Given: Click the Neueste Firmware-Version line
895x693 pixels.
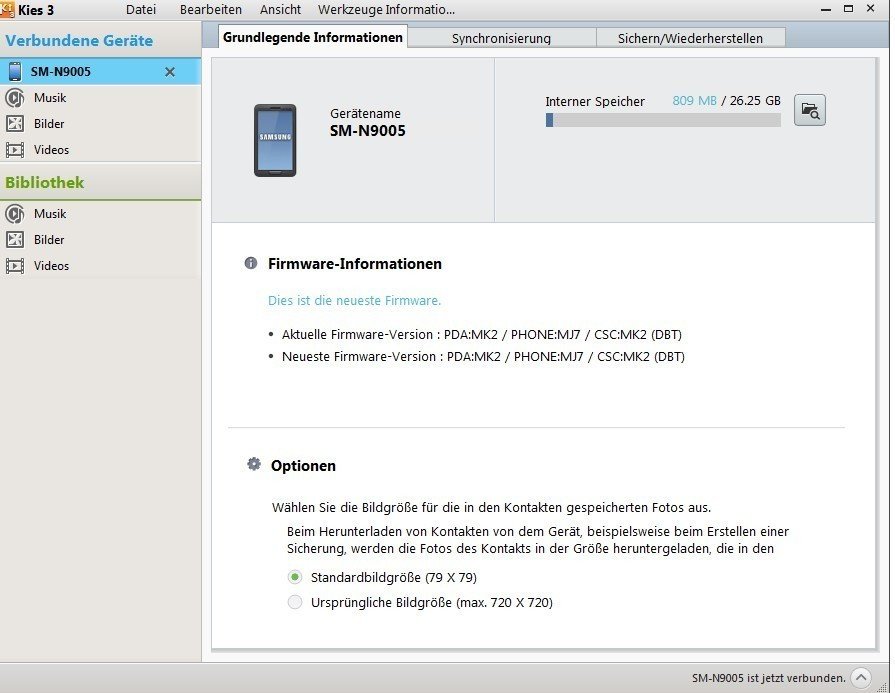Looking at the screenshot, I should (483, 357).
